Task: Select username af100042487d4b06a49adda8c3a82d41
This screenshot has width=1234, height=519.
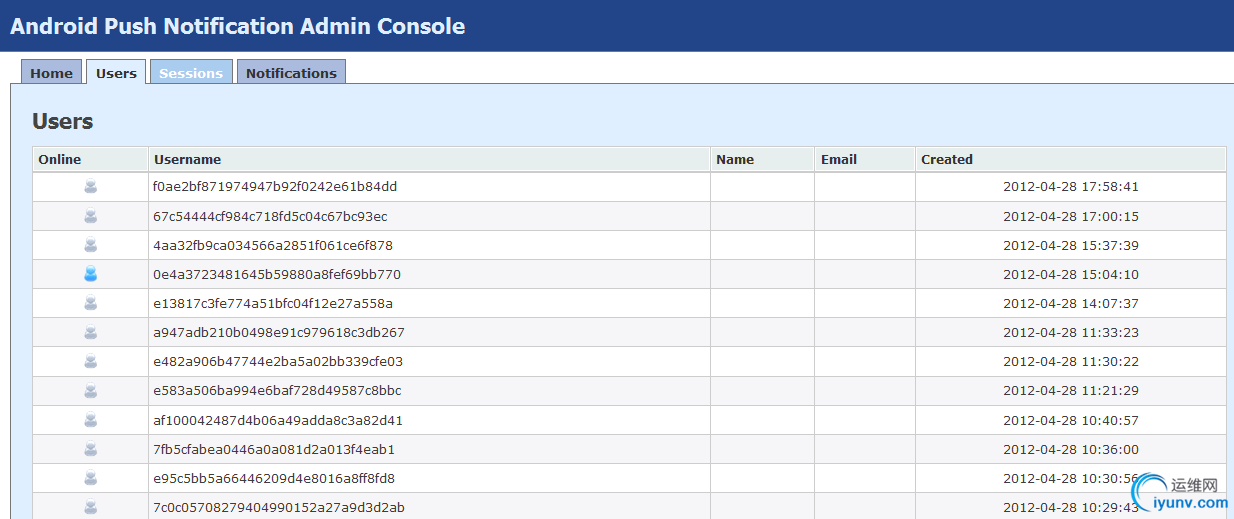Action: pos(278,420)
